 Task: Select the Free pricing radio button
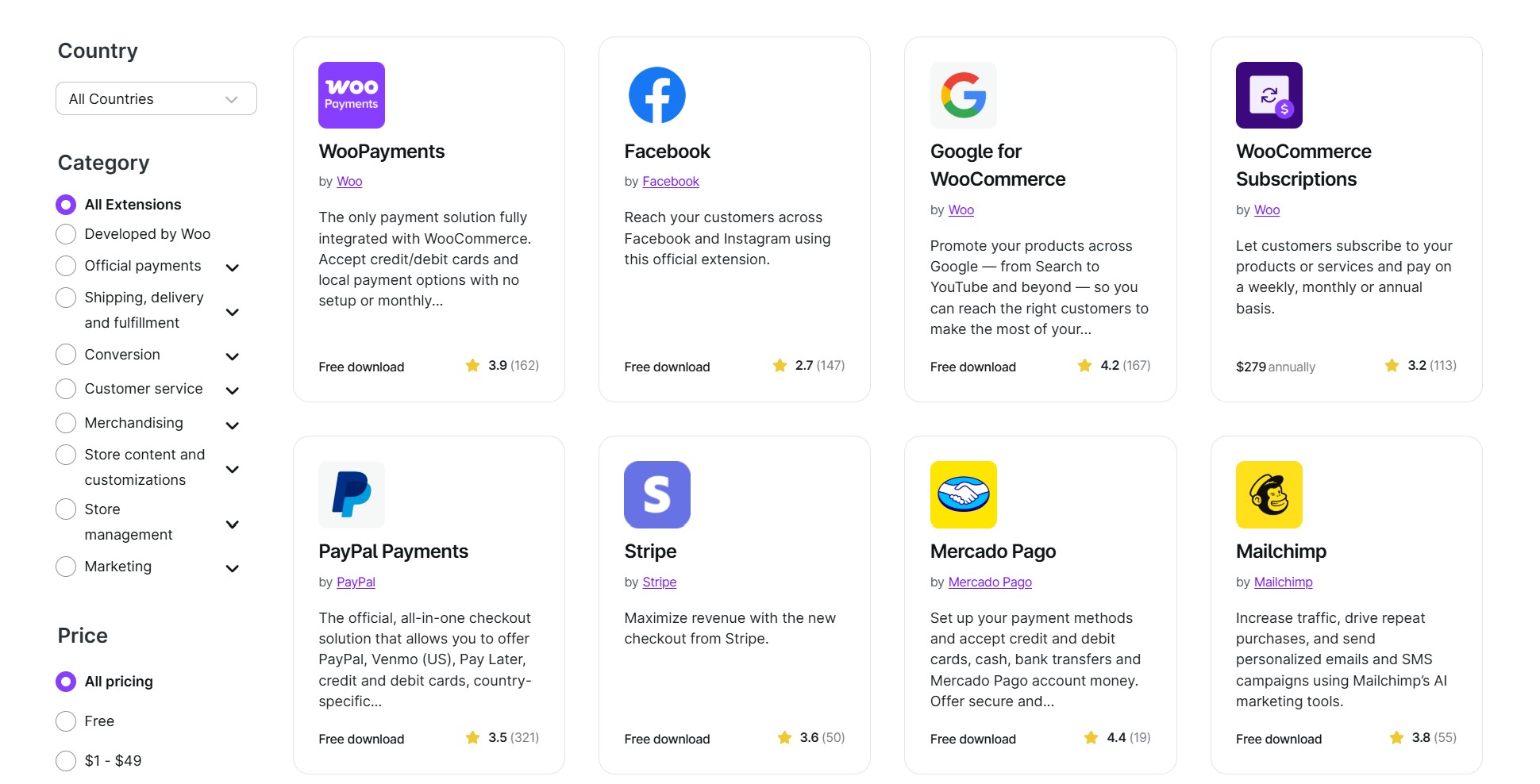(66, 721)
